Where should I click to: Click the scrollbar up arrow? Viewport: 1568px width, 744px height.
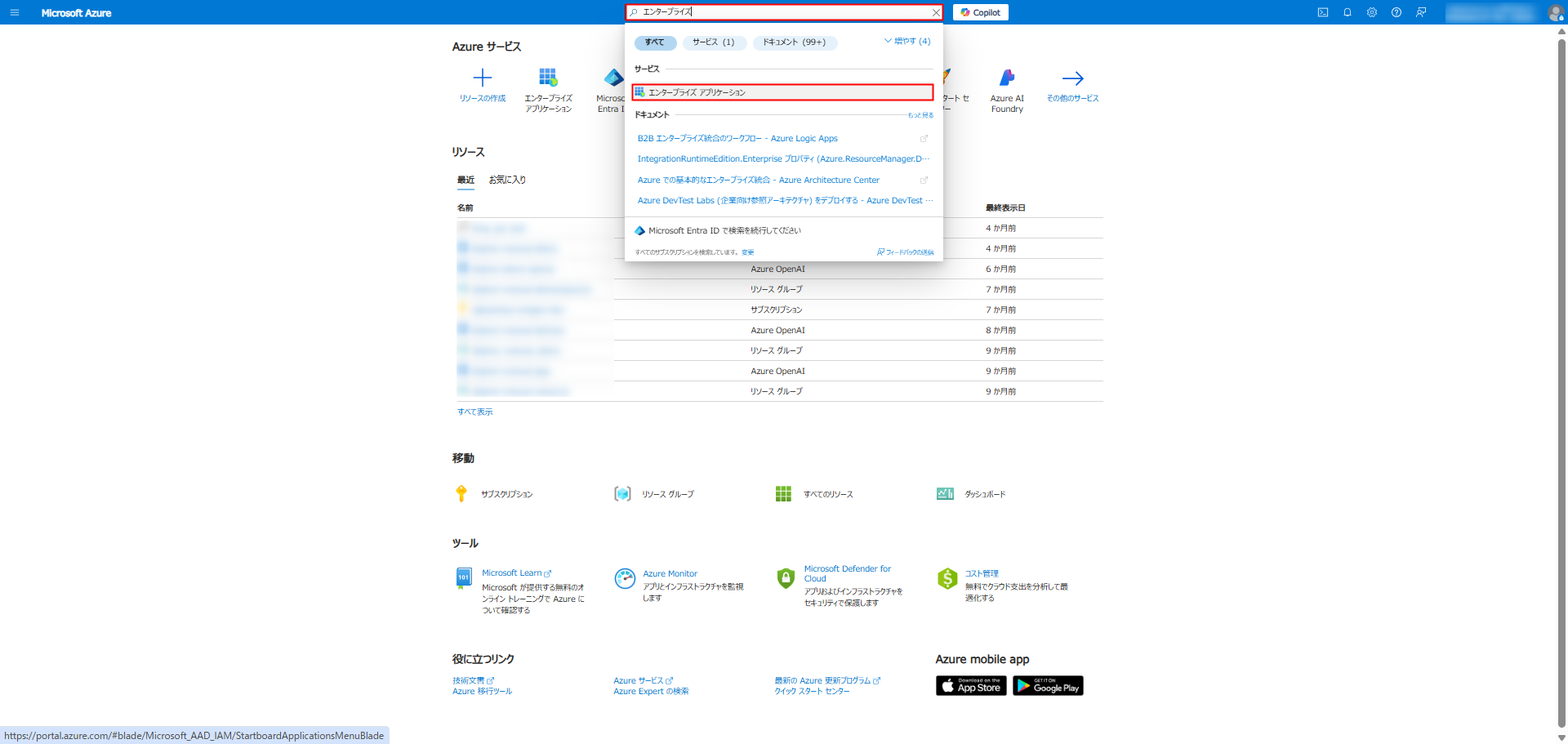coord(1561,31)
